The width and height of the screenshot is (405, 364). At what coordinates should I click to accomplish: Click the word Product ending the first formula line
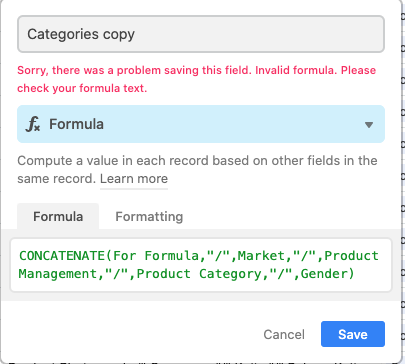(x=352, y=256)
